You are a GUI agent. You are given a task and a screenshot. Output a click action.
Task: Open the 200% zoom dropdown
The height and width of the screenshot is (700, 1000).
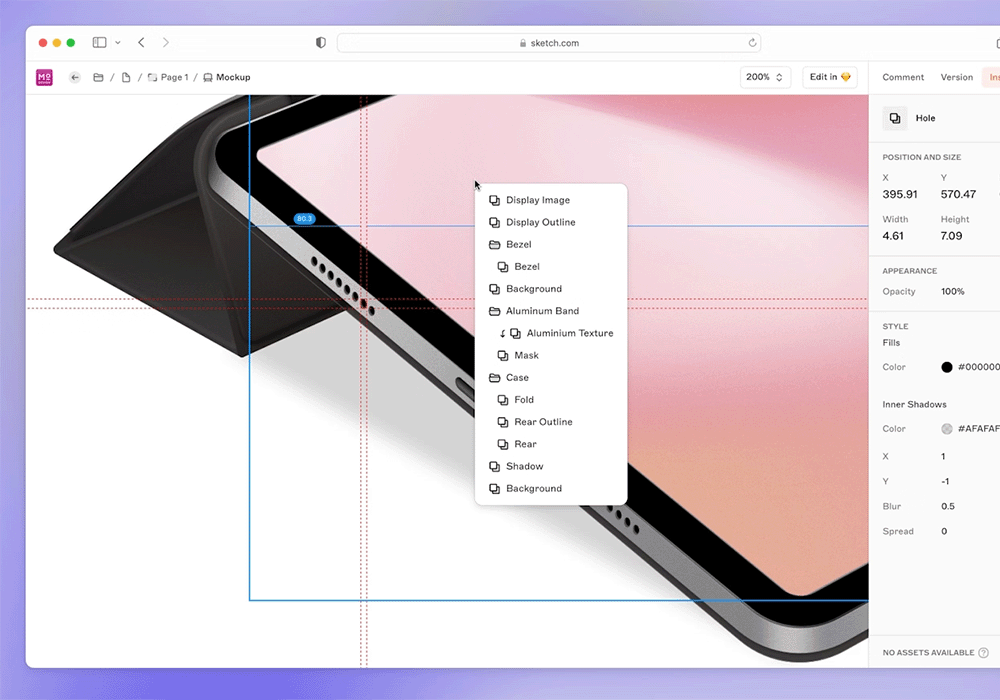[765, 77]
